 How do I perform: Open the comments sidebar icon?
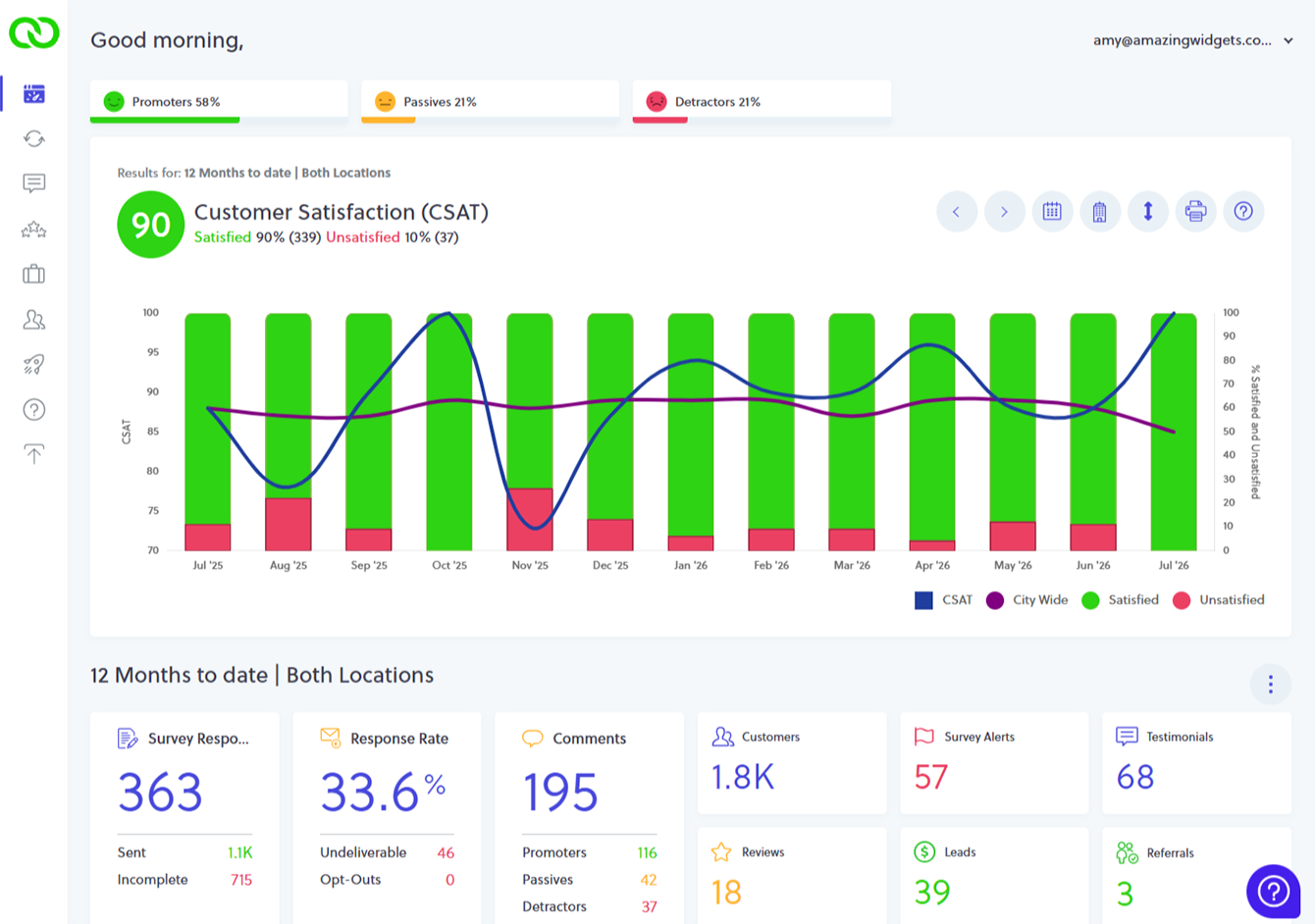pyautogui.click(x=34, y=183)
